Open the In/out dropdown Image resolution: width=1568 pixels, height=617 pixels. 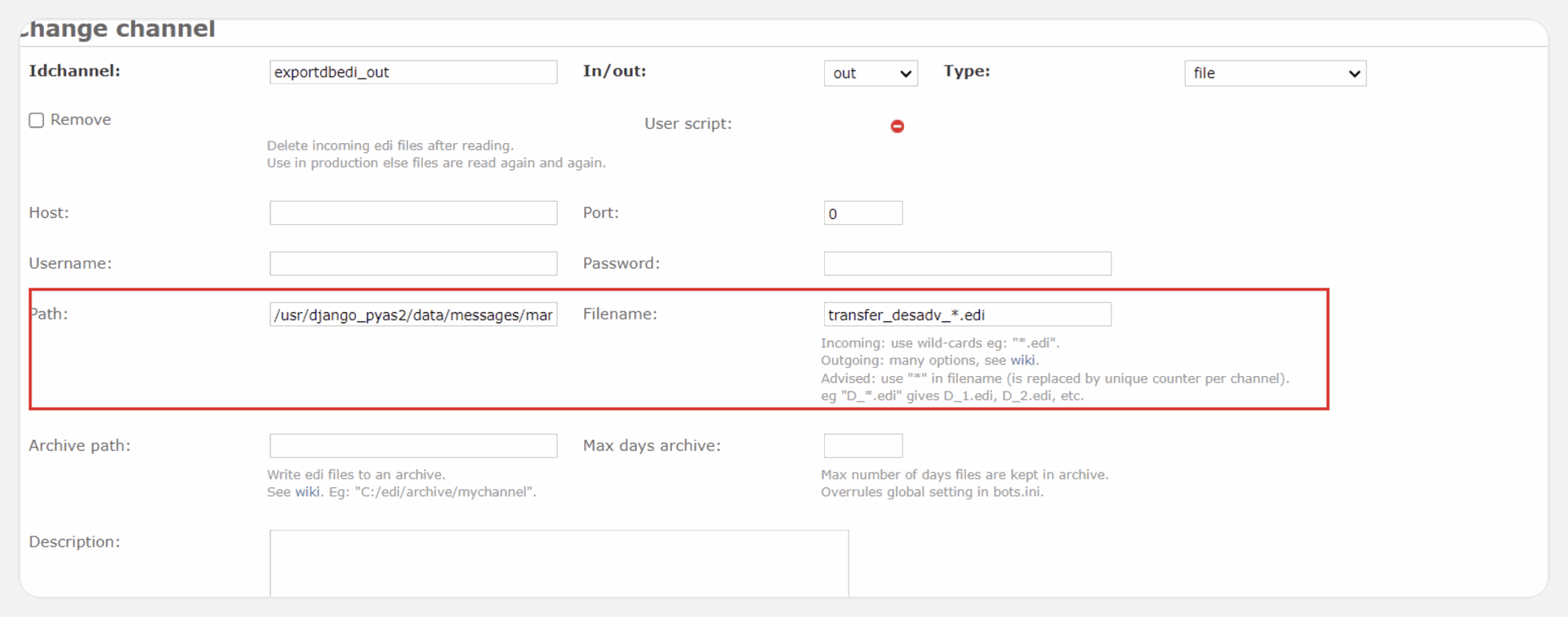coord(870,74)
